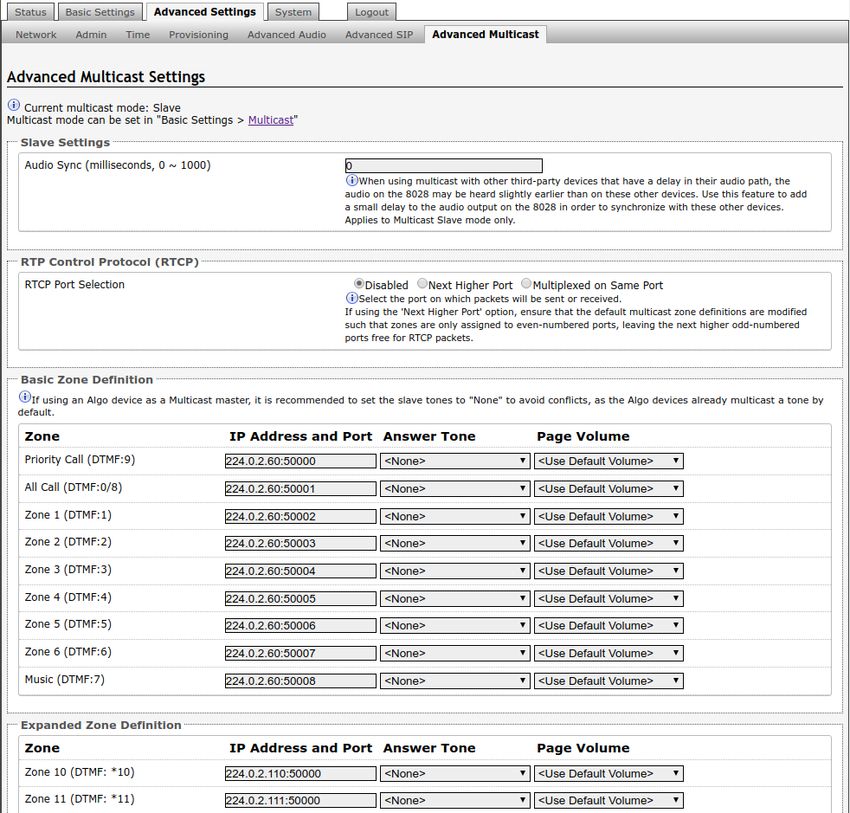Open Answer Tone dropdown for Zone 6
The image size is (850, 813).
tap(455, 654)
